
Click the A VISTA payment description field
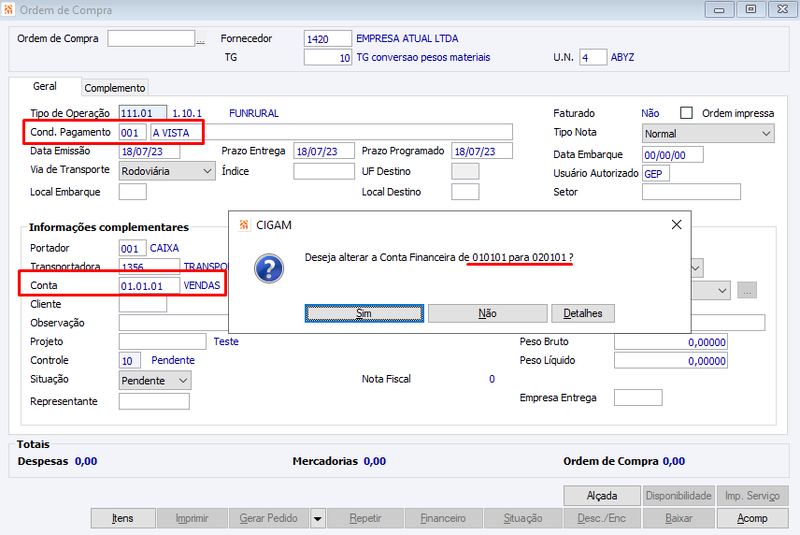(332, 133)
